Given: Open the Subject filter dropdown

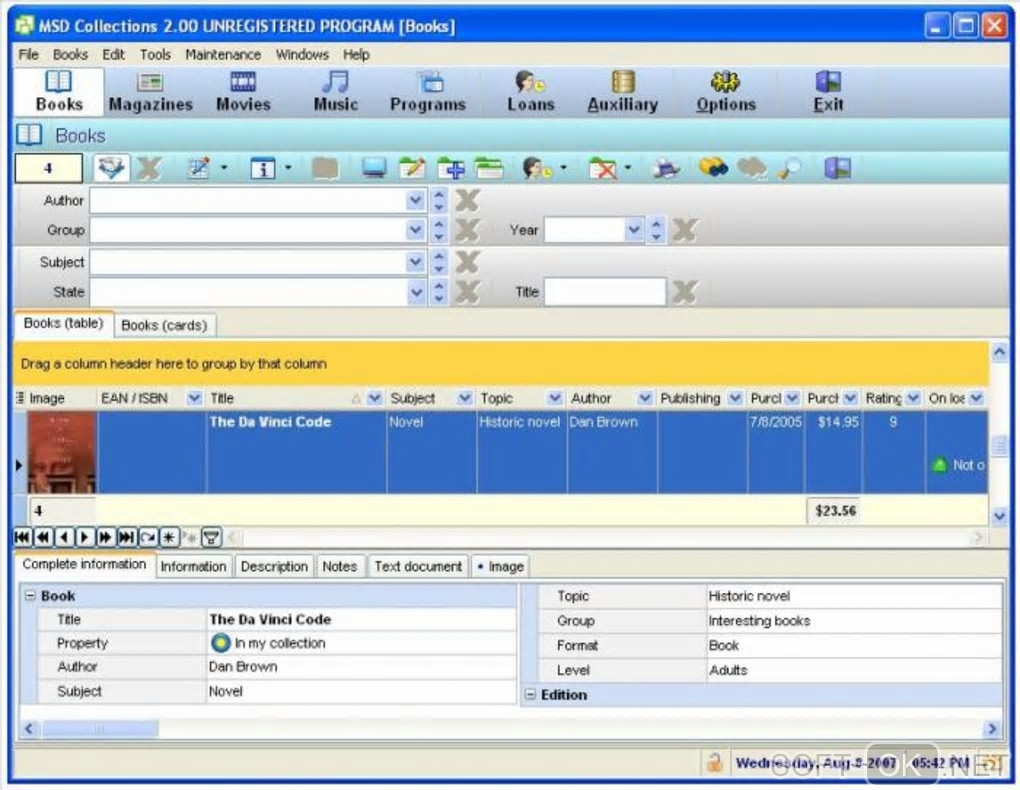Looking at the screenshot, I should click(x=415, y=262).
